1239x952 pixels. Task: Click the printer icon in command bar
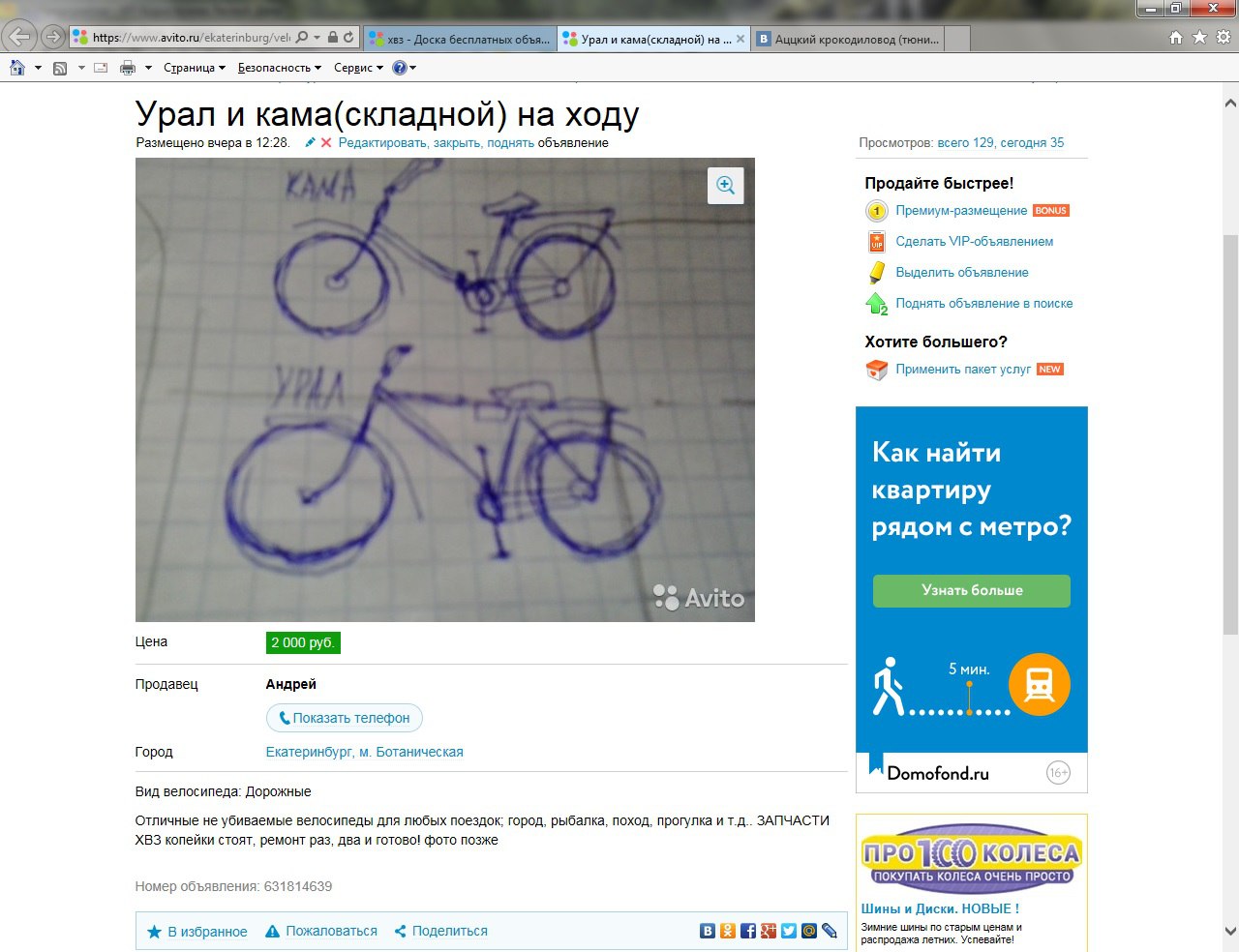127,68
